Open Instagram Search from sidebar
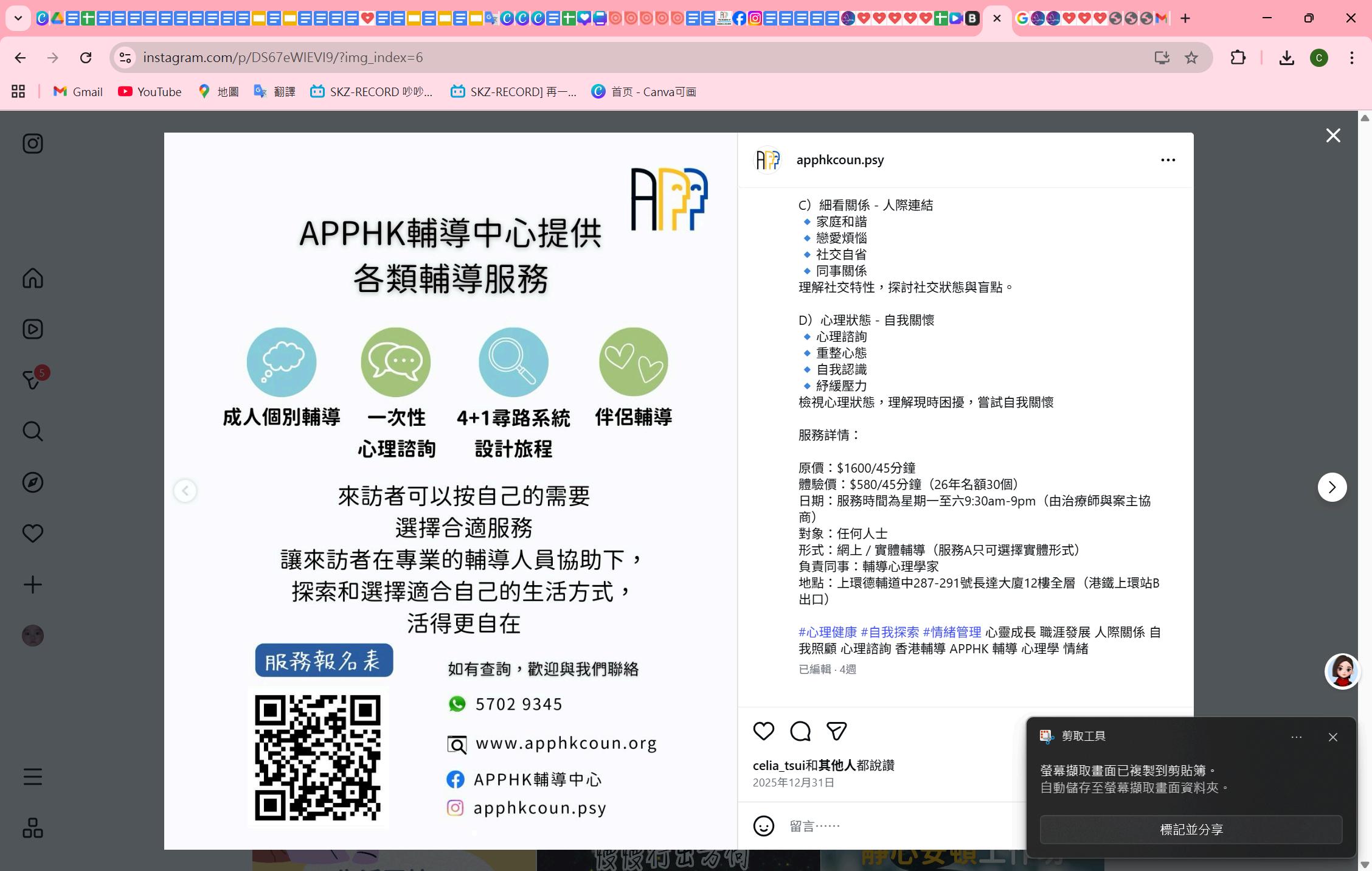The image size is (1372, 871). click(x=33, y=431)
